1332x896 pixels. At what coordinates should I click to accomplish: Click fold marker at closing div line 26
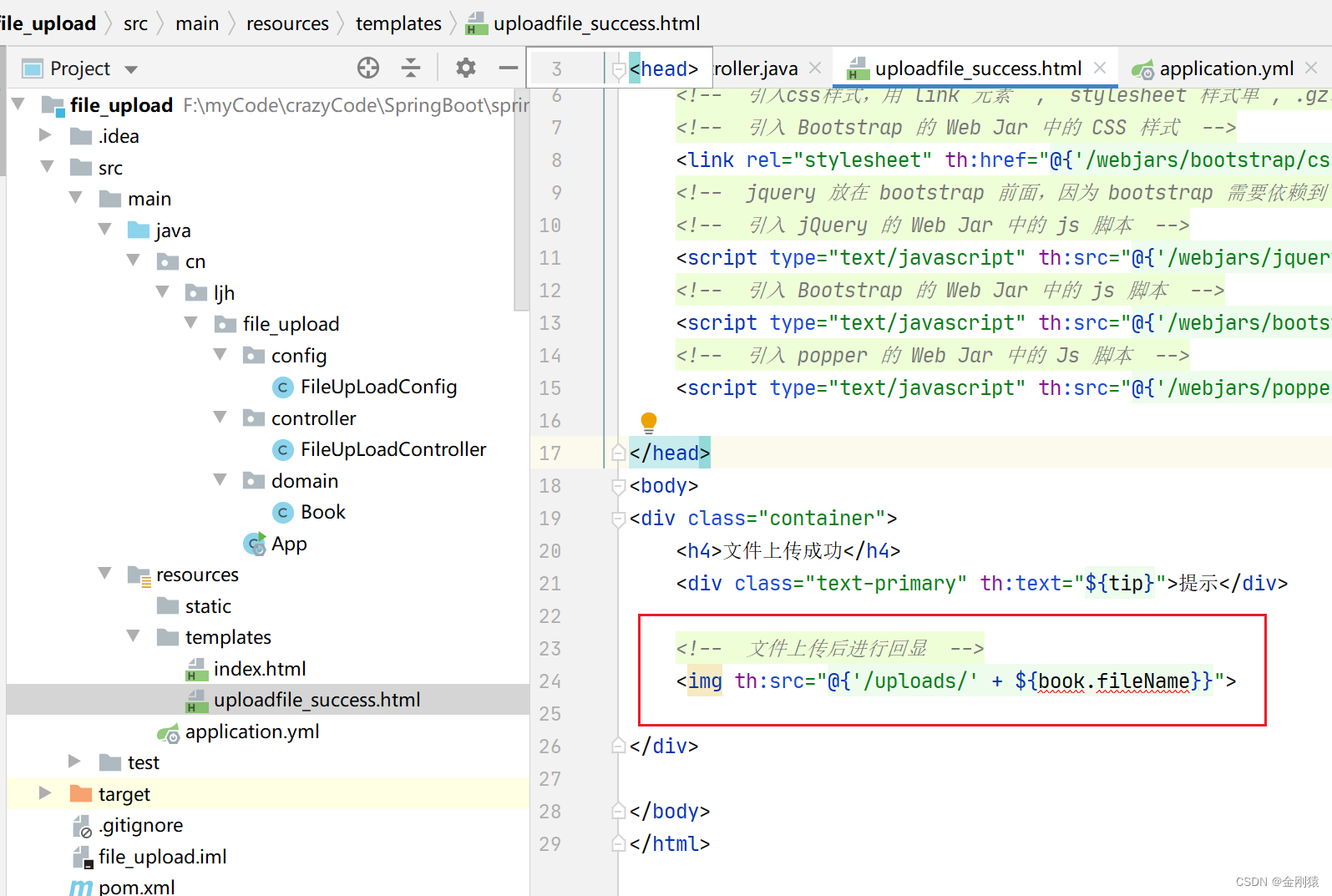click(619, 746)
